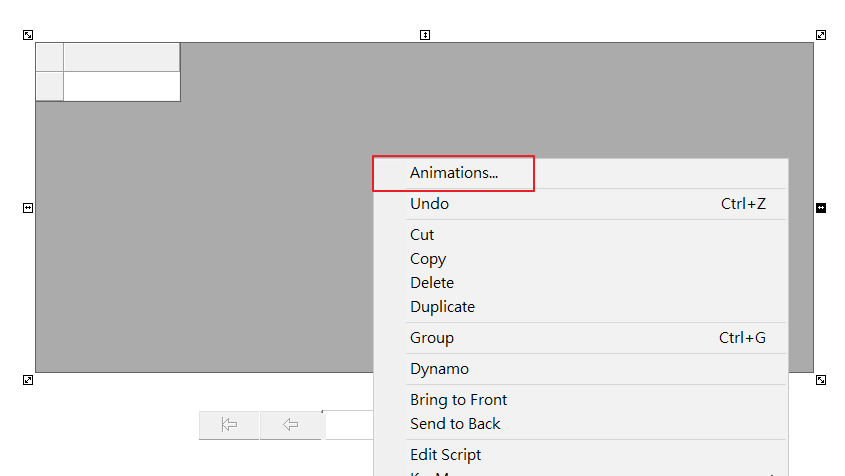845x476 pixels.
Task: Choose Delete from the context menu
Action: pyautogui.click(x=580, y=282)
